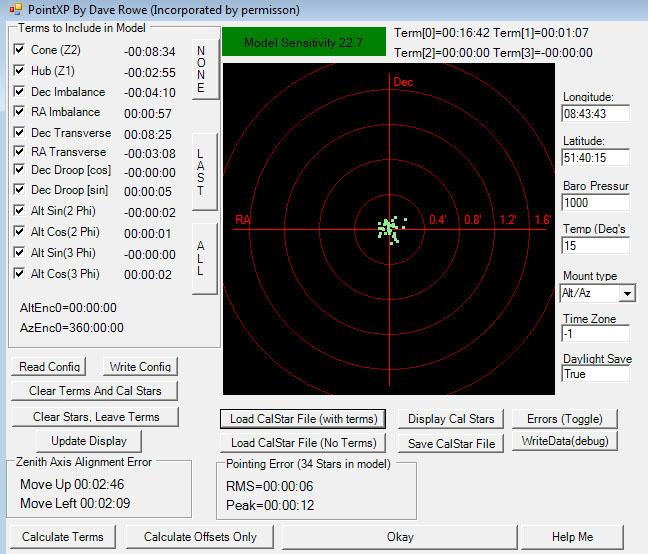Image resolution: width=648 pixels, height=554 pixels.
Task: Click the vertical ALL button
Action: [x=205, y=259]
